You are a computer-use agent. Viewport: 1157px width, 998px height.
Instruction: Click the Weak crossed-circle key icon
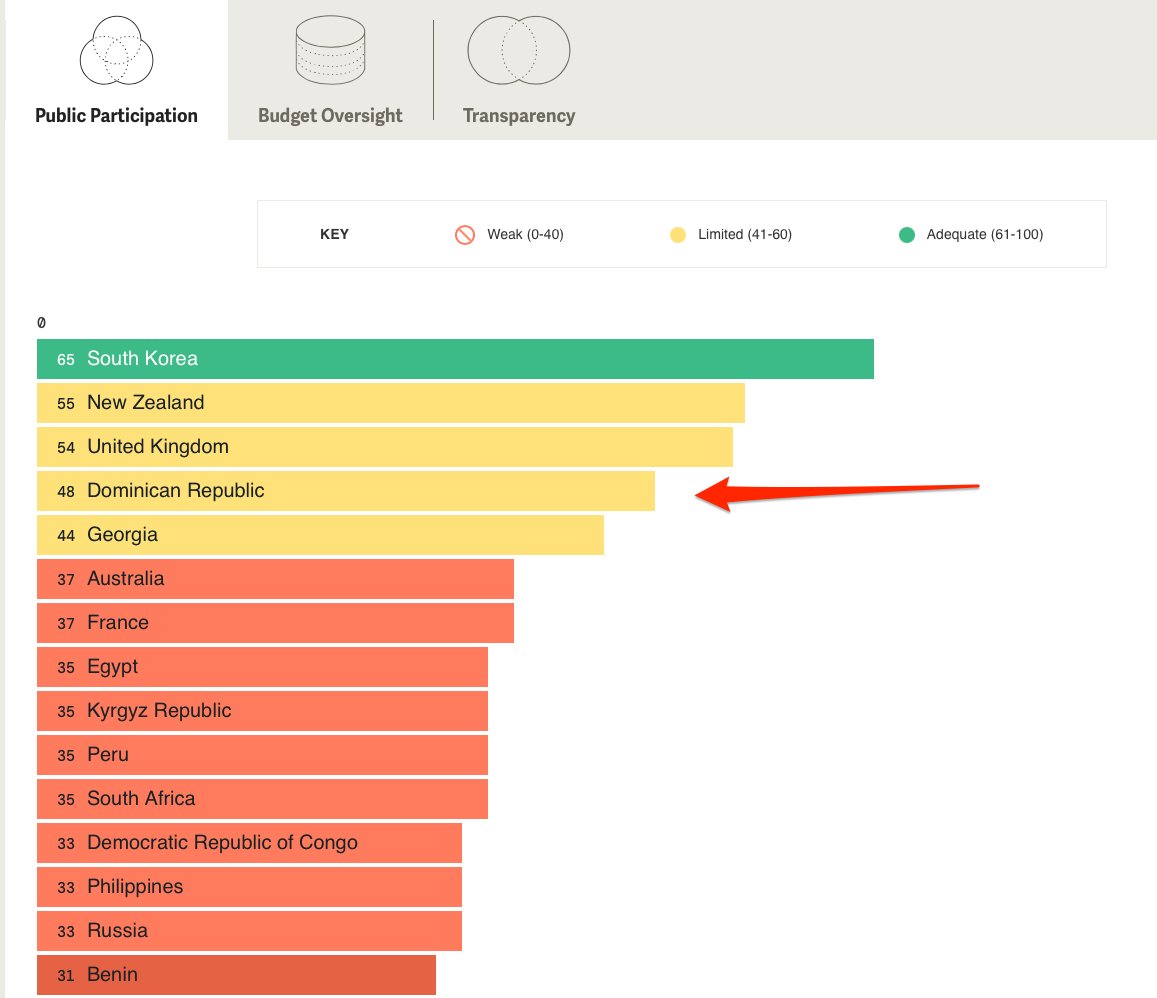click(x=465, y=235)
